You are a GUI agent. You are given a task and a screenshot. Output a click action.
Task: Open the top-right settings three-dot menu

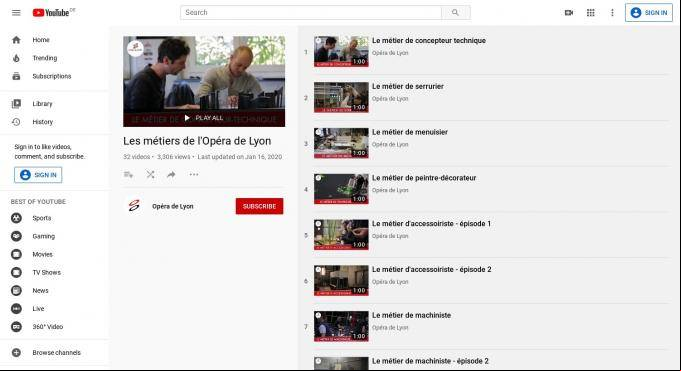pos(612,13)
